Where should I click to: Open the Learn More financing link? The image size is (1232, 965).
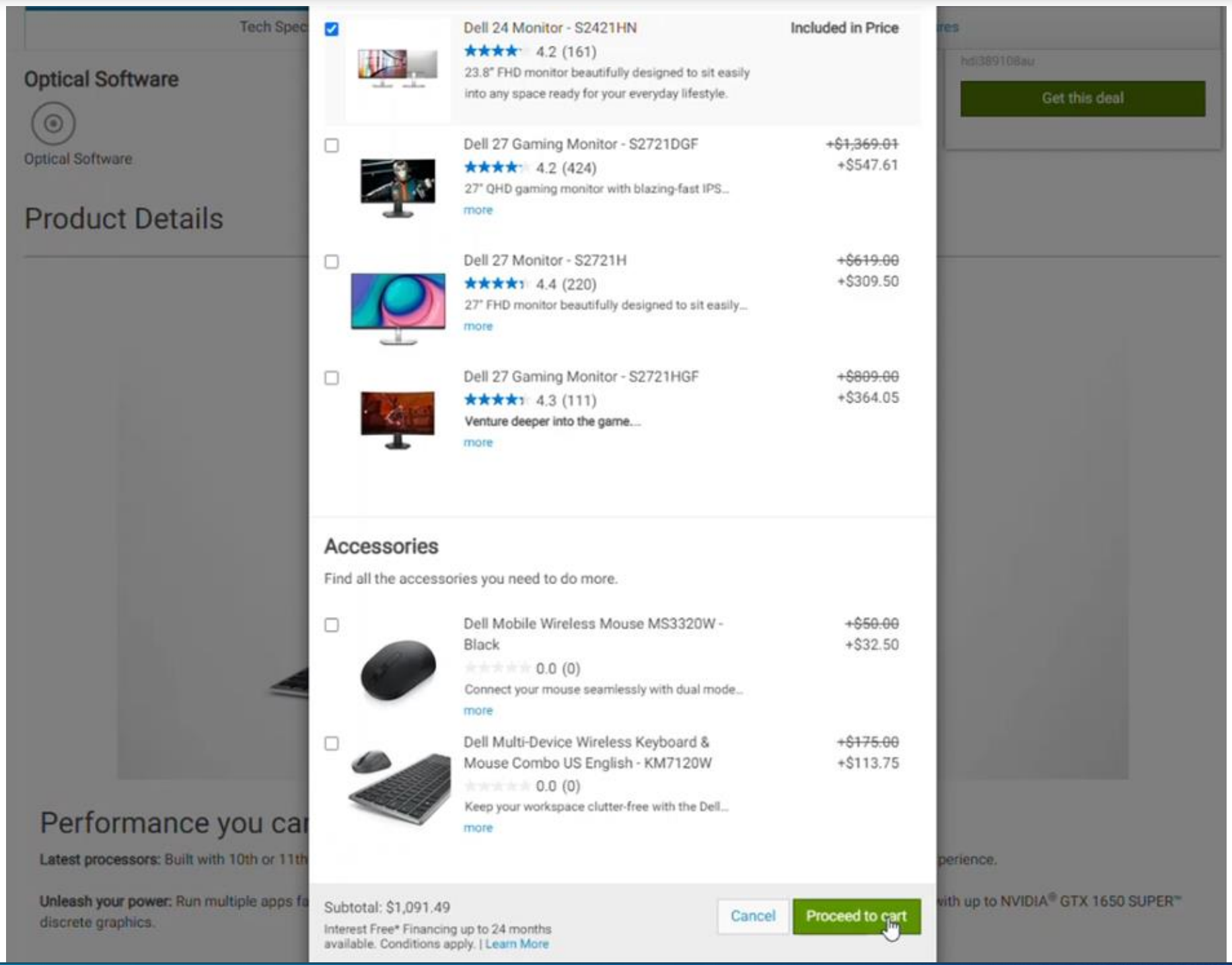(517, 944)
